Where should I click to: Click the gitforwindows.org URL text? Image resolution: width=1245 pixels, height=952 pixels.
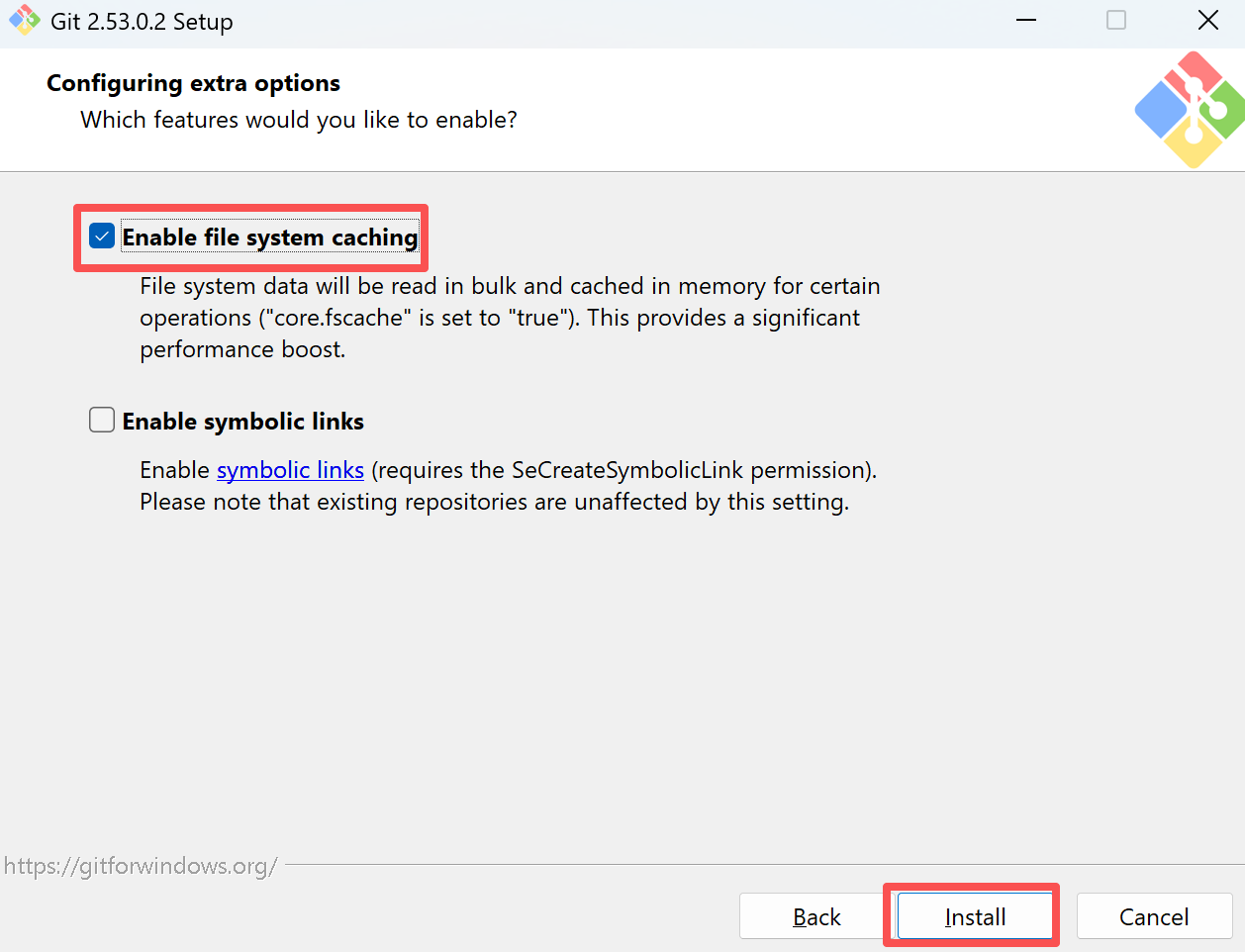point(141,867)
